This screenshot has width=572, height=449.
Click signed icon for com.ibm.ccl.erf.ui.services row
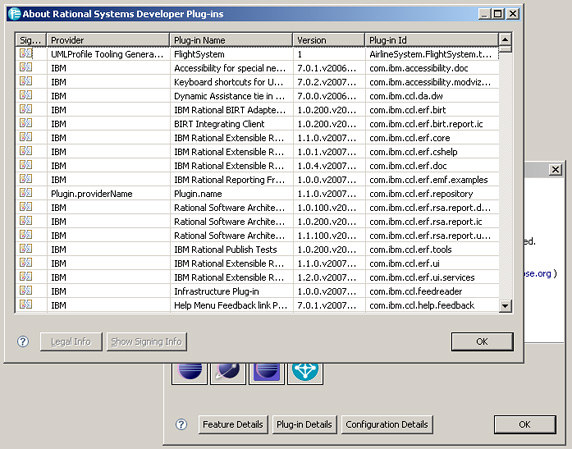(x=26, y=276)
